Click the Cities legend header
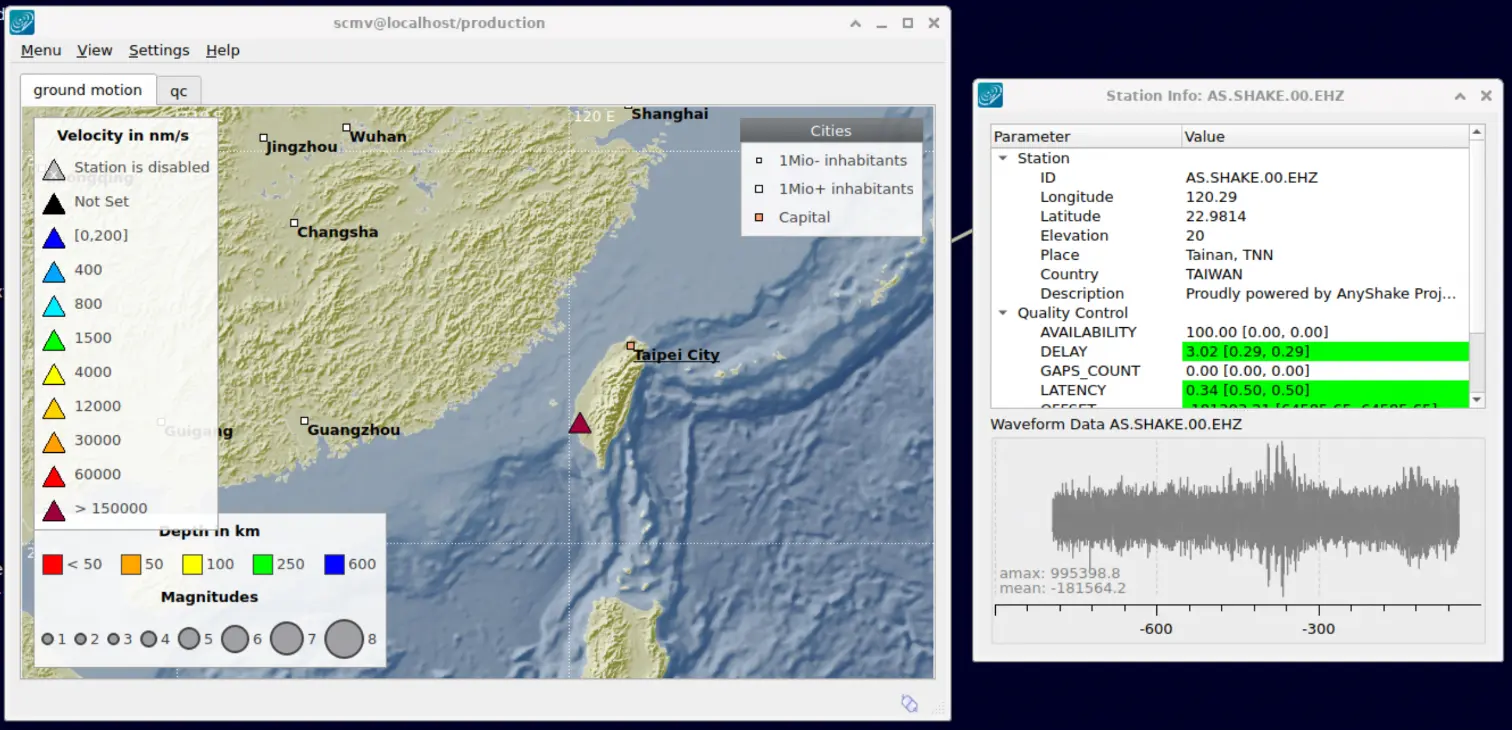 pos(831,131)
